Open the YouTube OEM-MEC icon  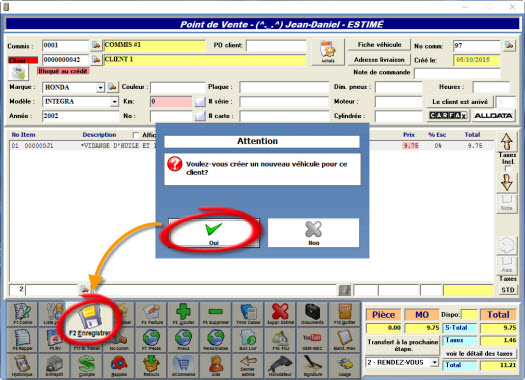pos(312,340)
